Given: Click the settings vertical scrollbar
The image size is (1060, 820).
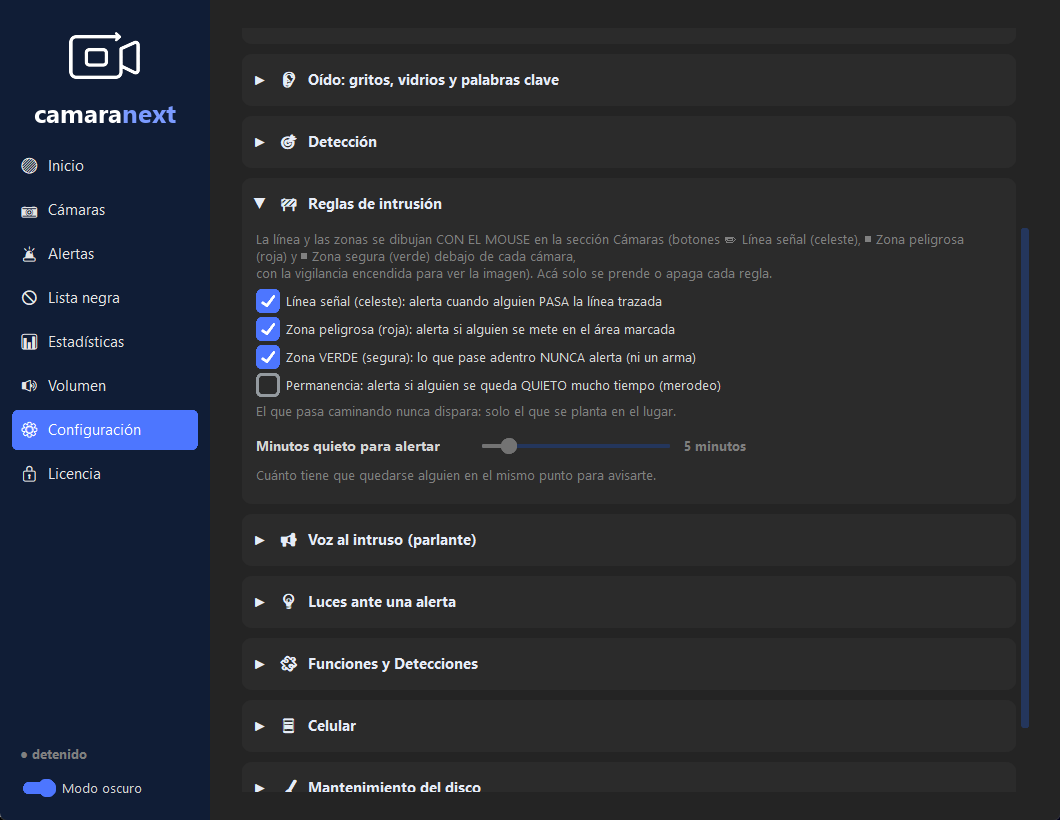Looking at the screenshot, I should [x=1025, y=478].
